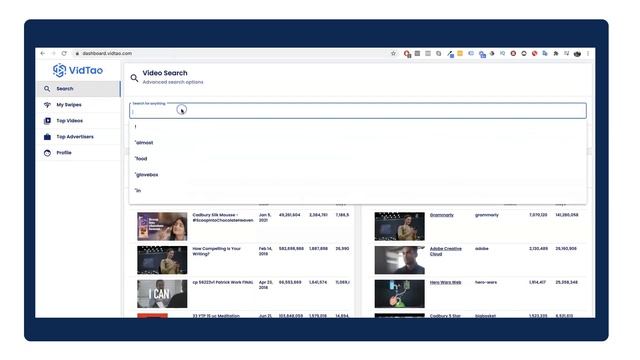
Task: Select the 'in' search suggestion
Action: click(x=358, y=191)
